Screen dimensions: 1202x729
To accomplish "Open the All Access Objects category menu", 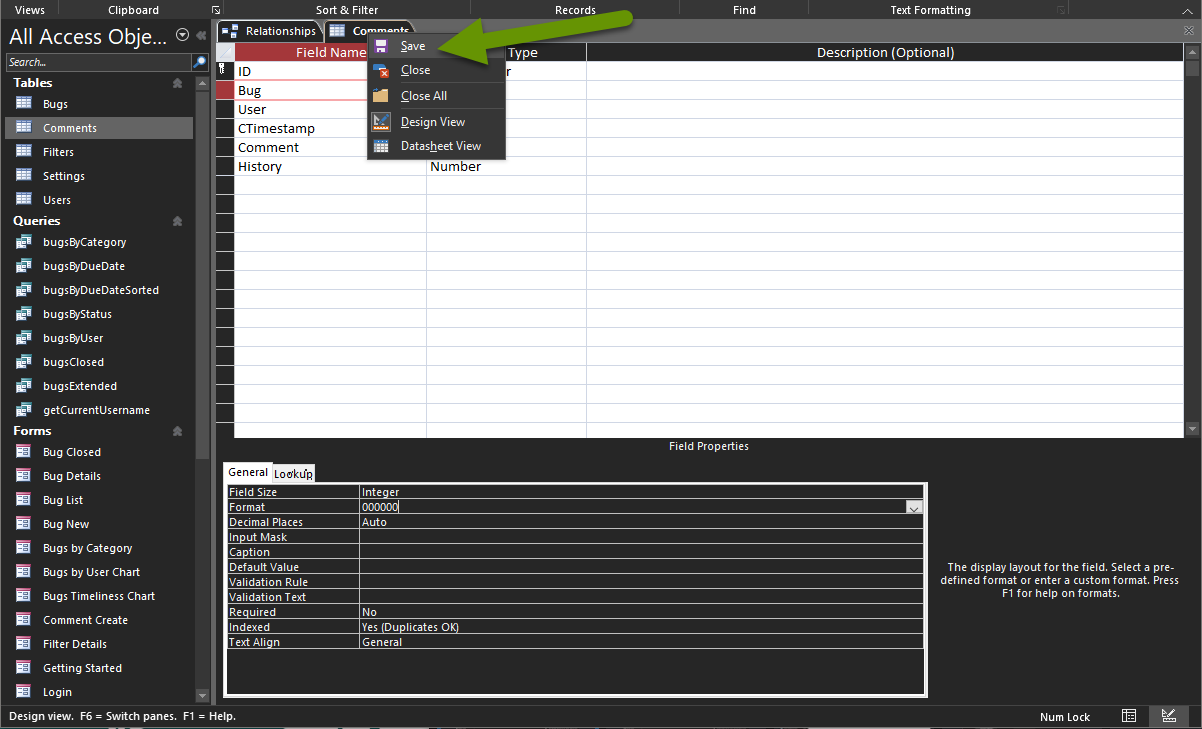I will 181,35.
